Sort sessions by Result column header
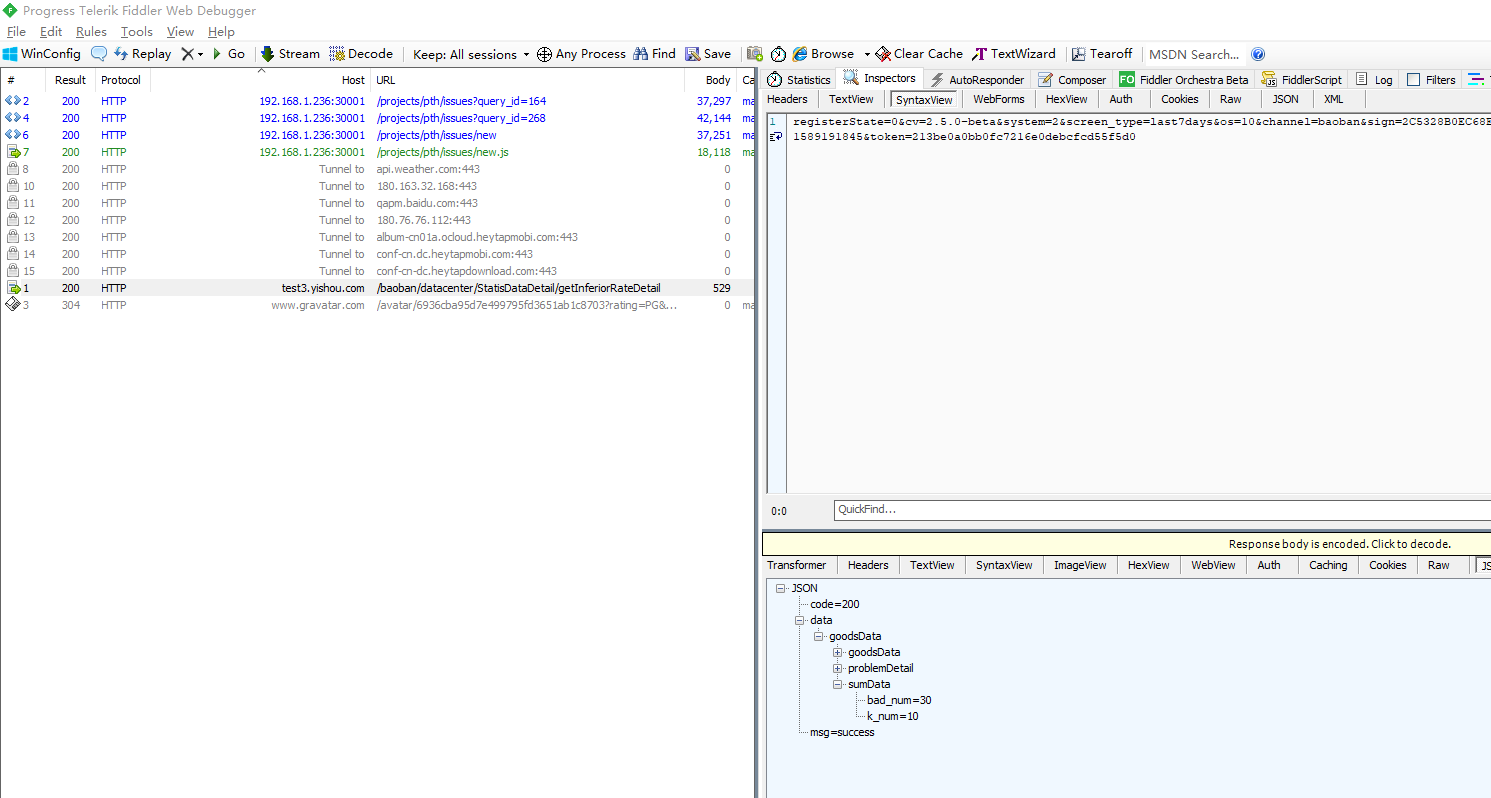Image resolution: width=1491 pixels, height=798 pixels. [71, 80]
